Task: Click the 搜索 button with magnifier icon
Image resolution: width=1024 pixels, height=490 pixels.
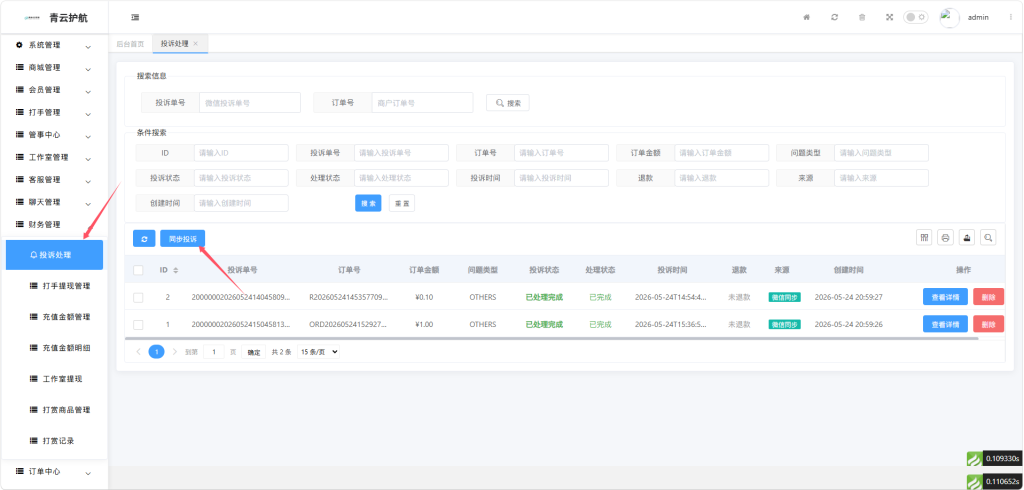Action: coord(507,103)
